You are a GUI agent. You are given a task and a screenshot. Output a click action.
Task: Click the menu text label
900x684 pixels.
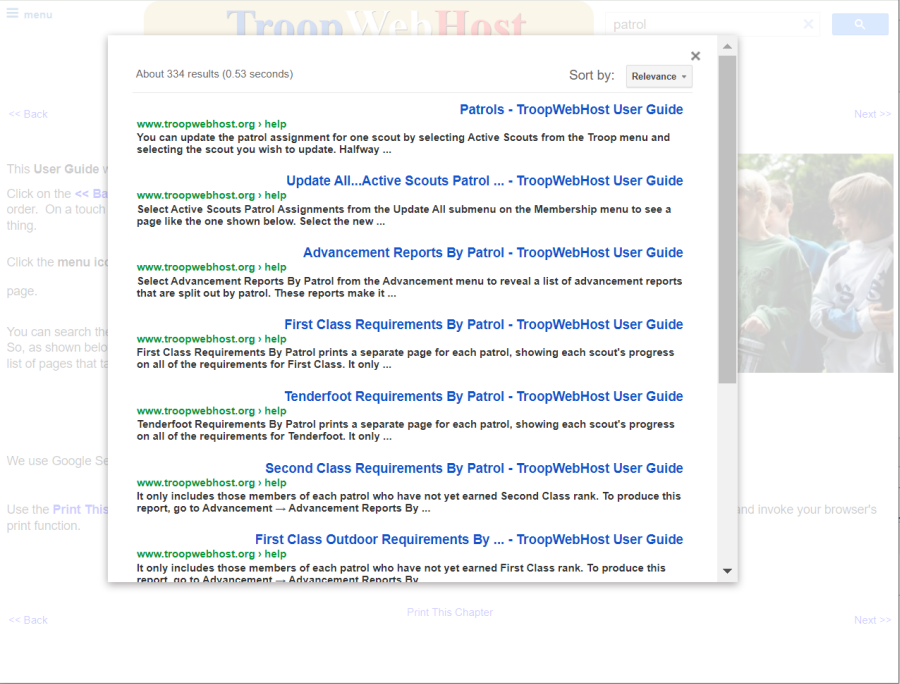pyautogui.click(x=38, y=15)
